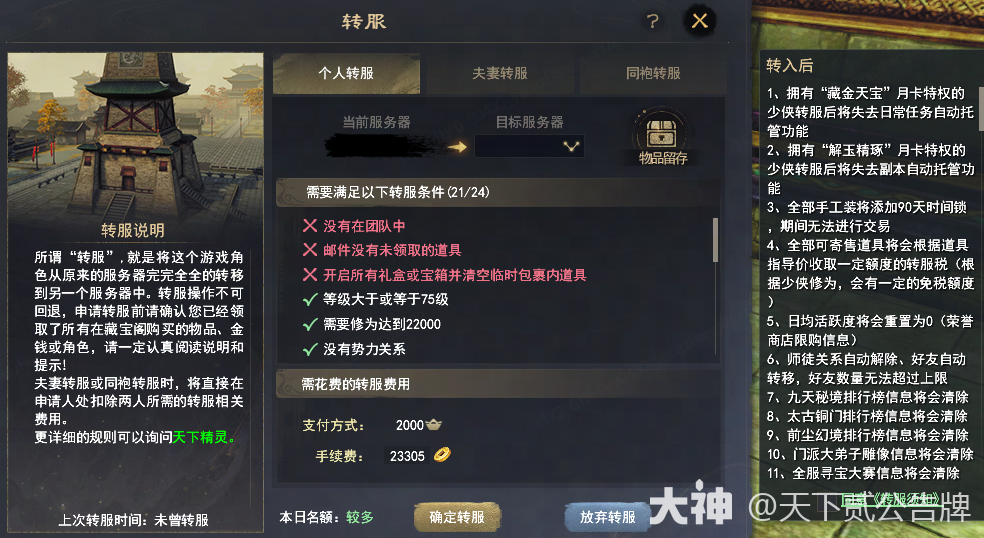
Task: Click the 确定转服 button
Action: click(x=457, y=517)
